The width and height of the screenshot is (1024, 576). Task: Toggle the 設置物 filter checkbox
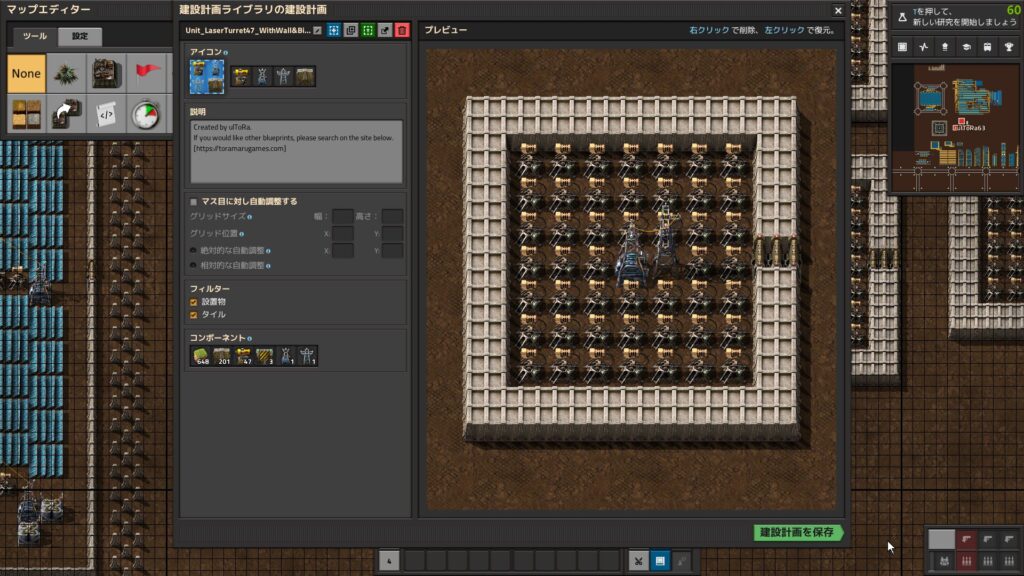[193, 302]
